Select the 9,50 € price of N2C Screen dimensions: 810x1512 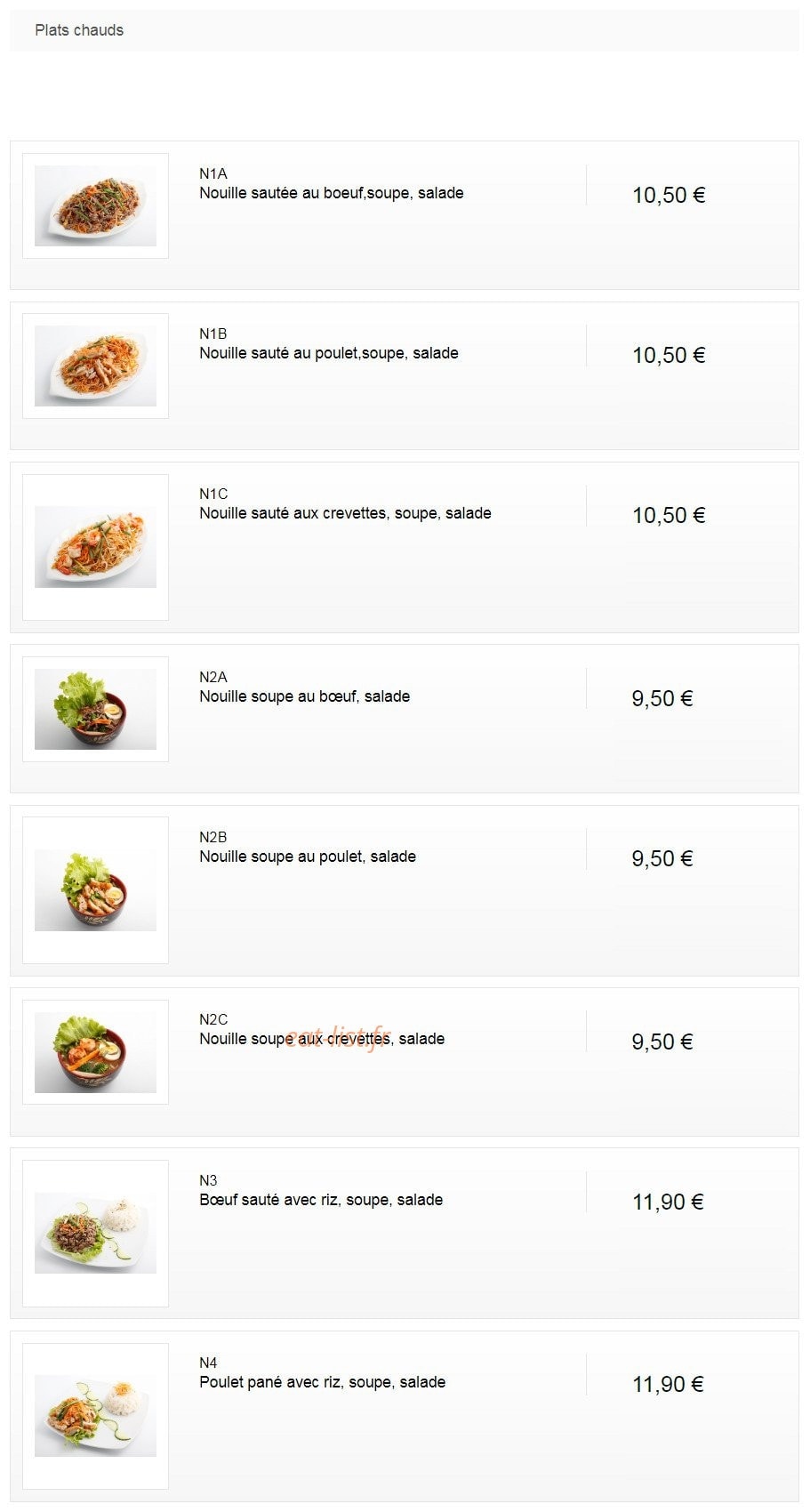[x=662, y=1042]
